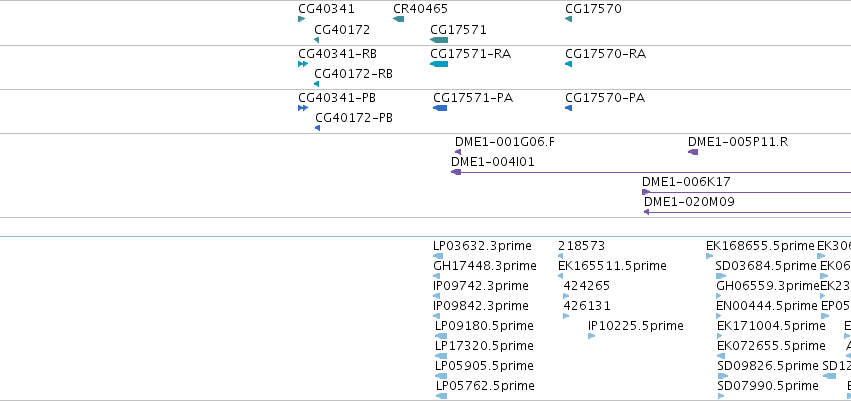Click the EK168655.5prime EST marker
The height and width of the screenshot is (401, 851).
coord(709,256)
